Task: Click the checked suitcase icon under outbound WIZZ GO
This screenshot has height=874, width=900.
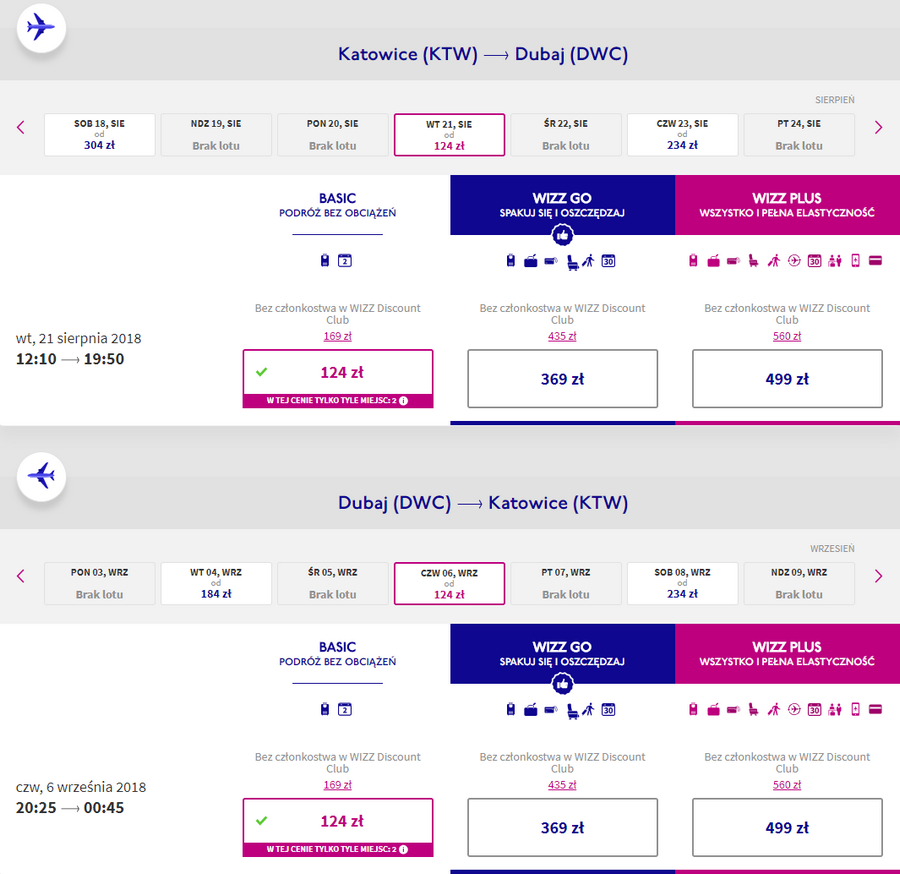Action: (x=531, y=261)
